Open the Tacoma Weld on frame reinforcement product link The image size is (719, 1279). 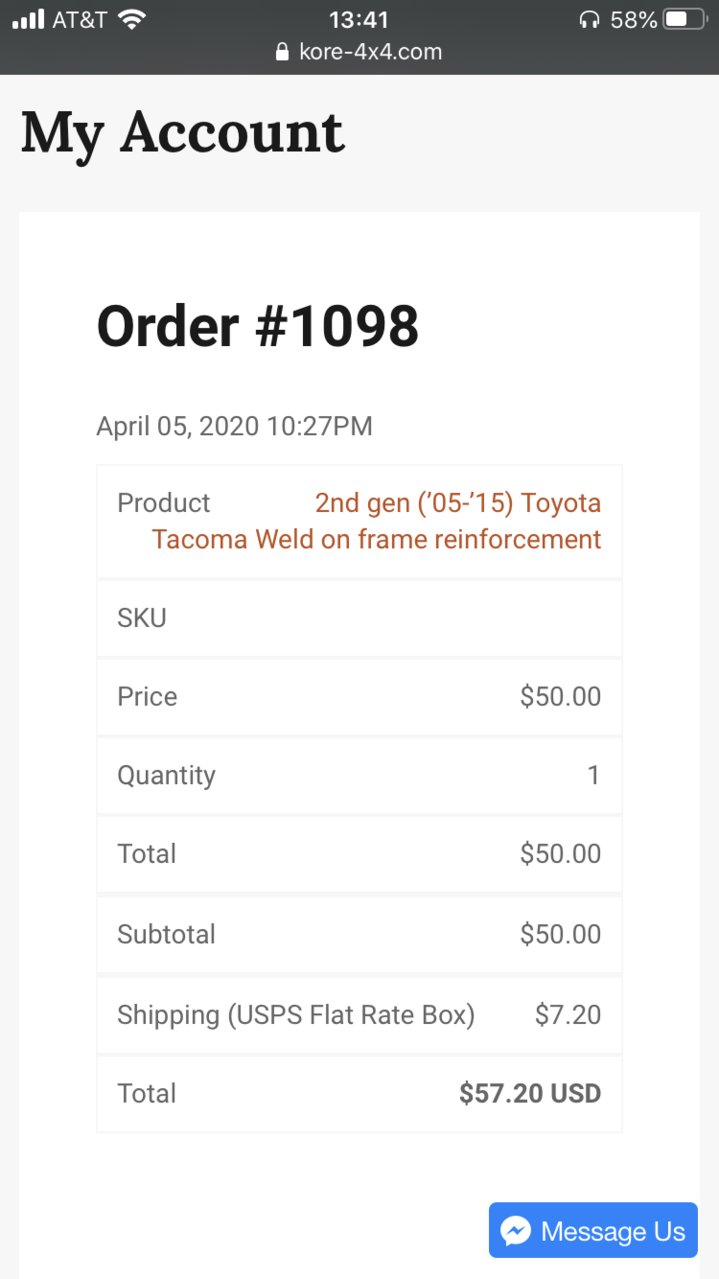pyautogui.click(x=376, y=521)
